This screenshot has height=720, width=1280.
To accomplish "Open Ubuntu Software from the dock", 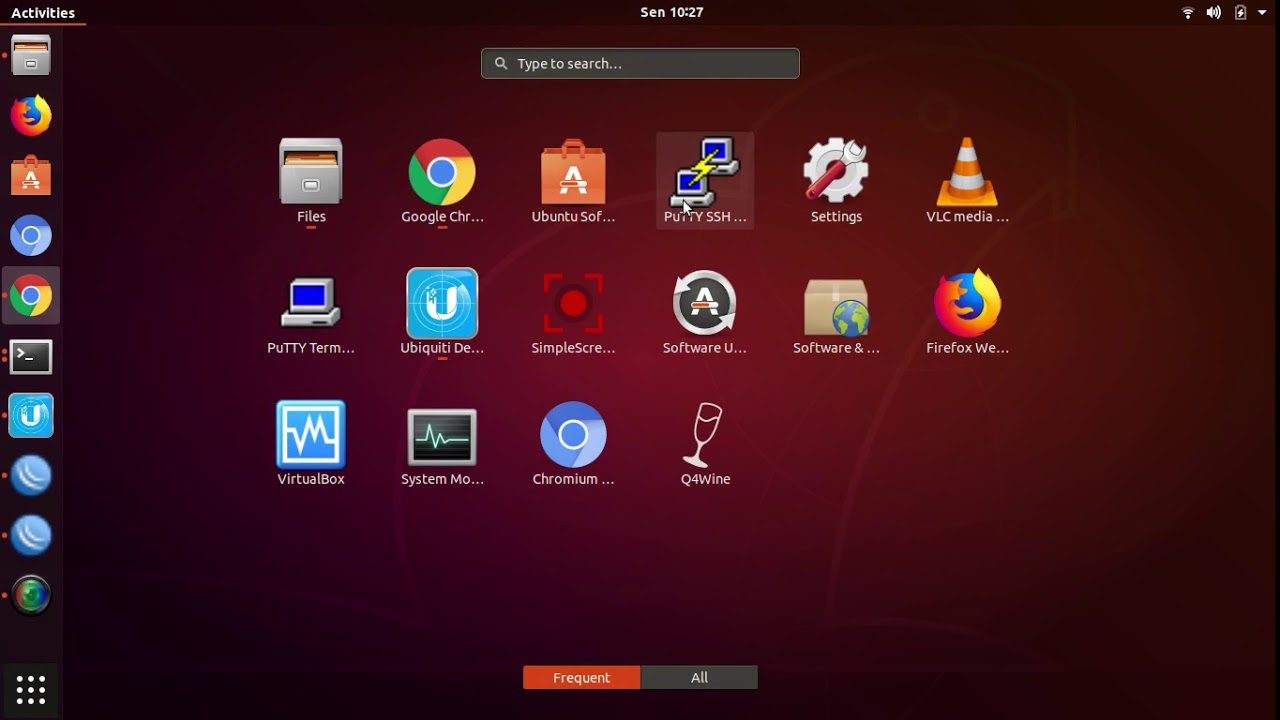I will tap(31, 176).
